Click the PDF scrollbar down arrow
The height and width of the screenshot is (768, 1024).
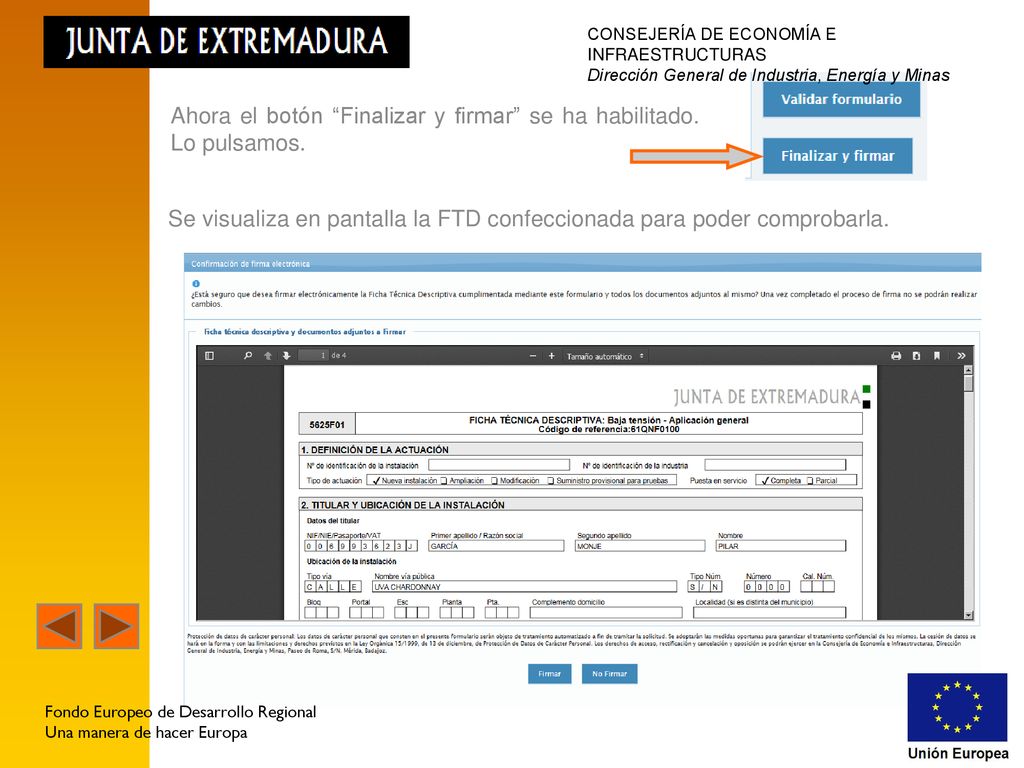pyautogui.click(x=968, y=615)
